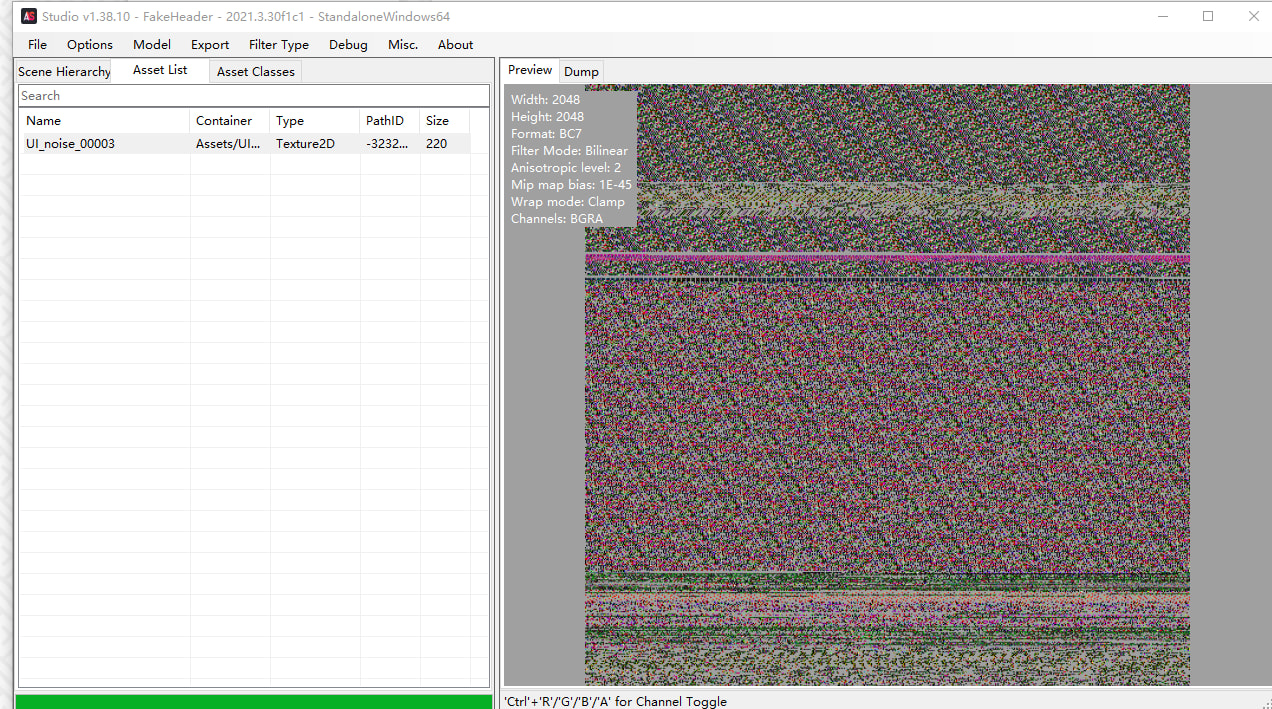Image resolution: width=1272 pixels, height=709 pixels.
Task: Expand the Filter Type menu
Action: click(x=279, y=44)
